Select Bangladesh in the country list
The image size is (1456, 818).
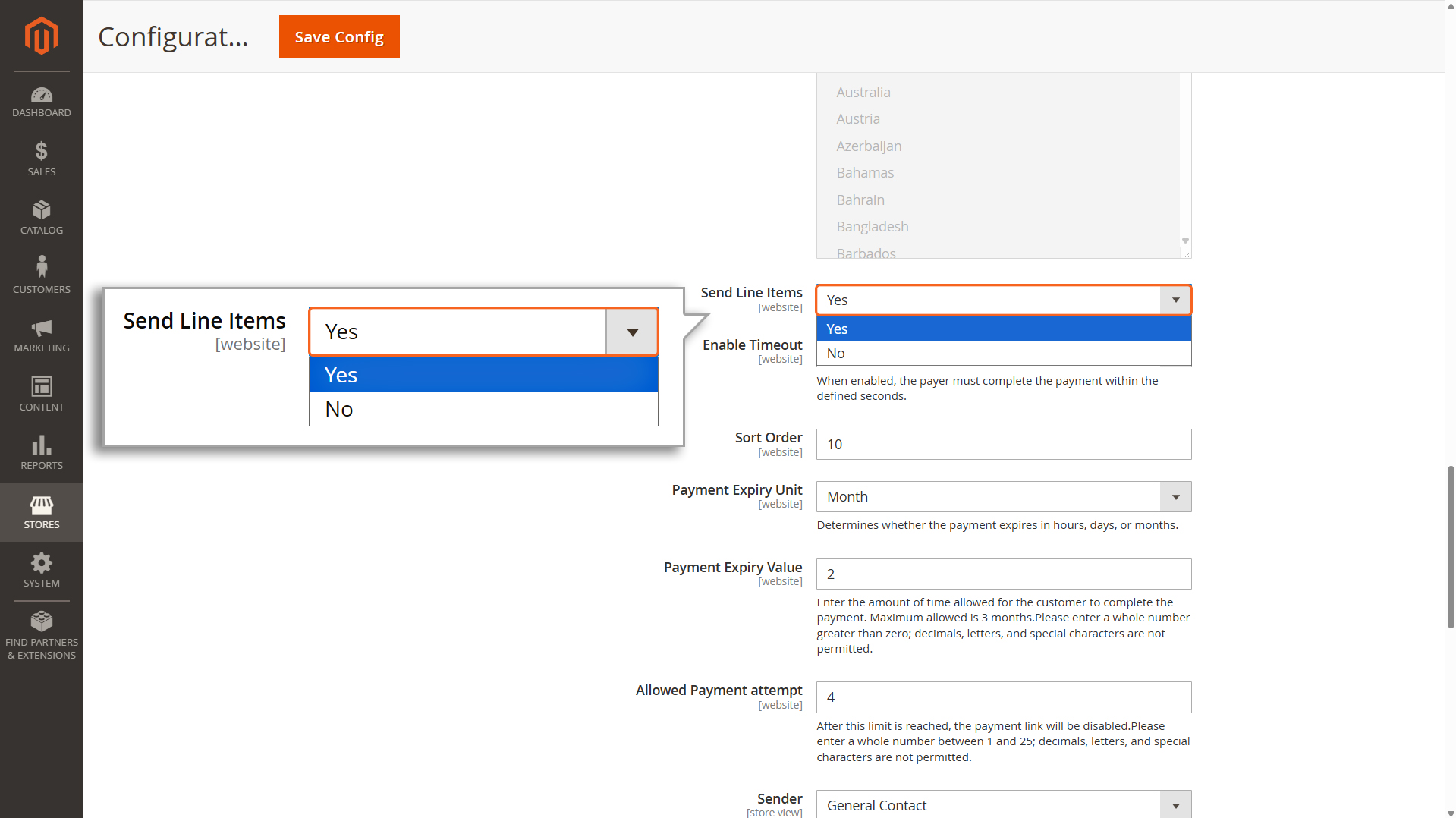[872, 227]
